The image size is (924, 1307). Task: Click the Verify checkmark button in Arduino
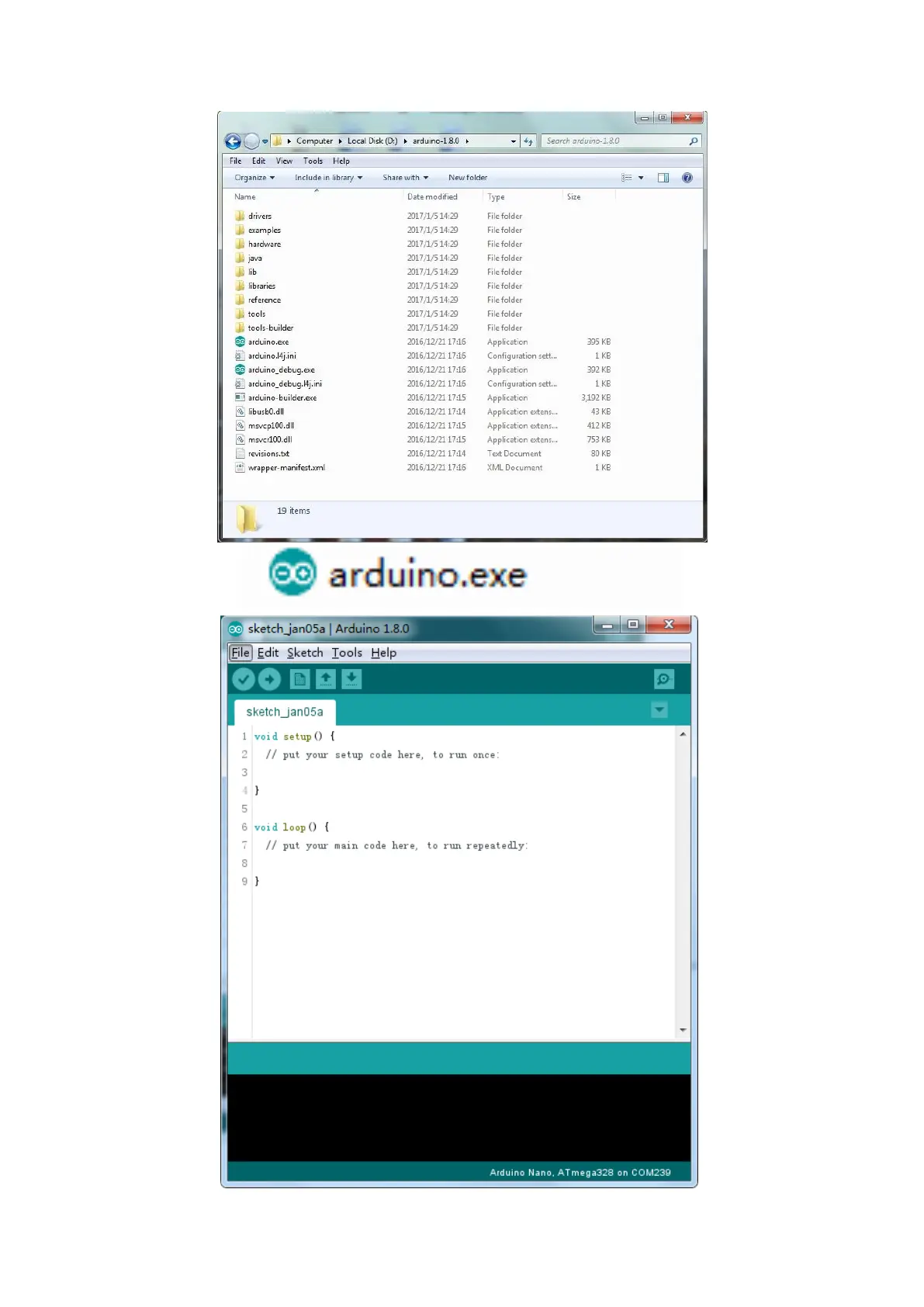[x=244, y=679]
